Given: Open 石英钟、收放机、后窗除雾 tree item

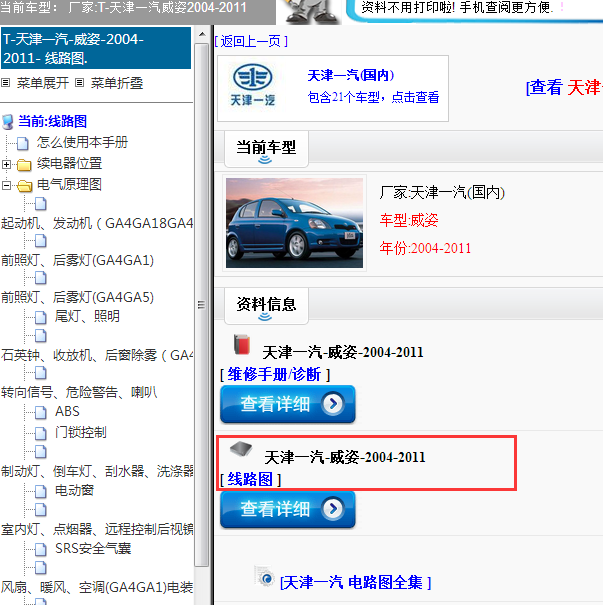Looking at the screenshot, I should [96, 355].
